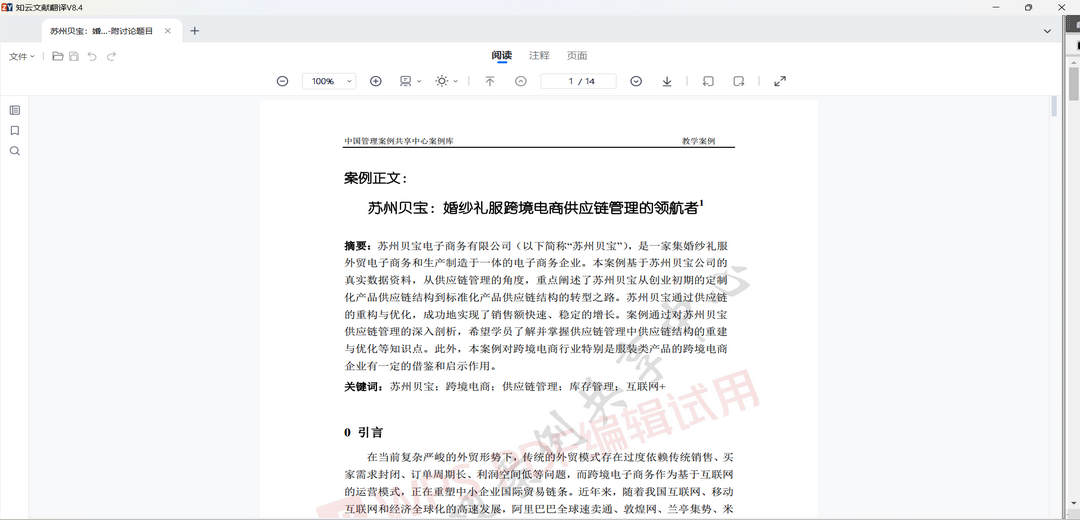Image resolution: width=1080 pixels, height=520 pixels.
Task: Go to the next page
Action: 636,81
